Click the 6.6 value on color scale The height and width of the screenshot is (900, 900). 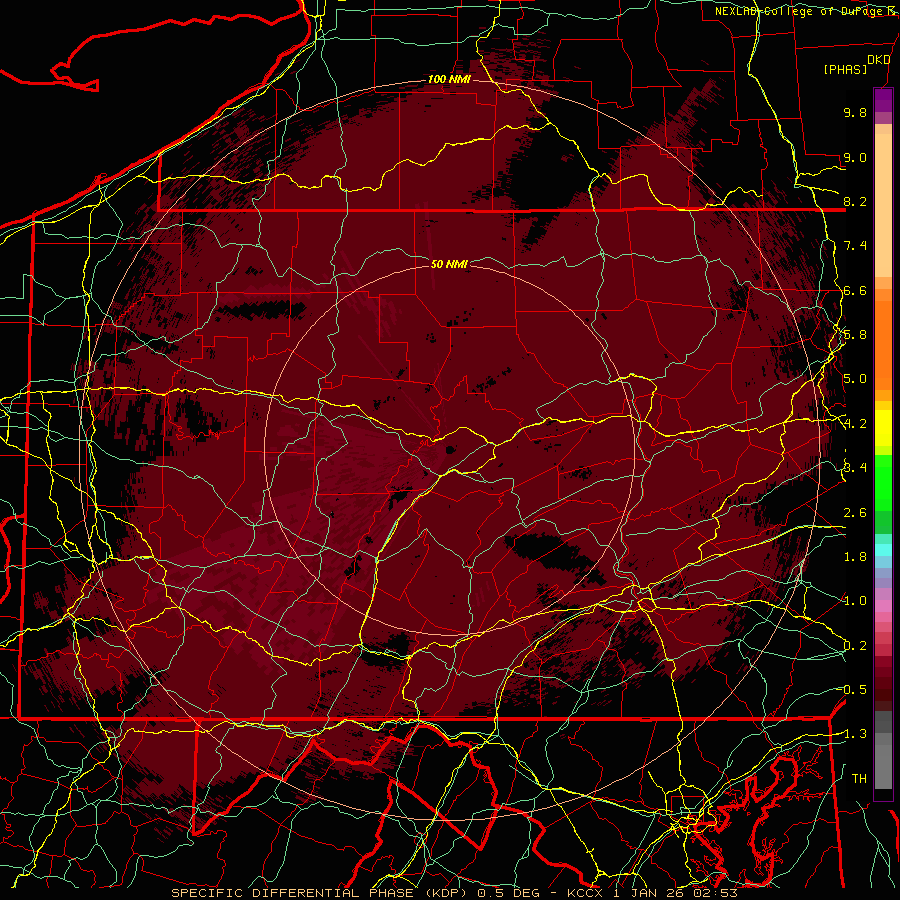point(855,290)
